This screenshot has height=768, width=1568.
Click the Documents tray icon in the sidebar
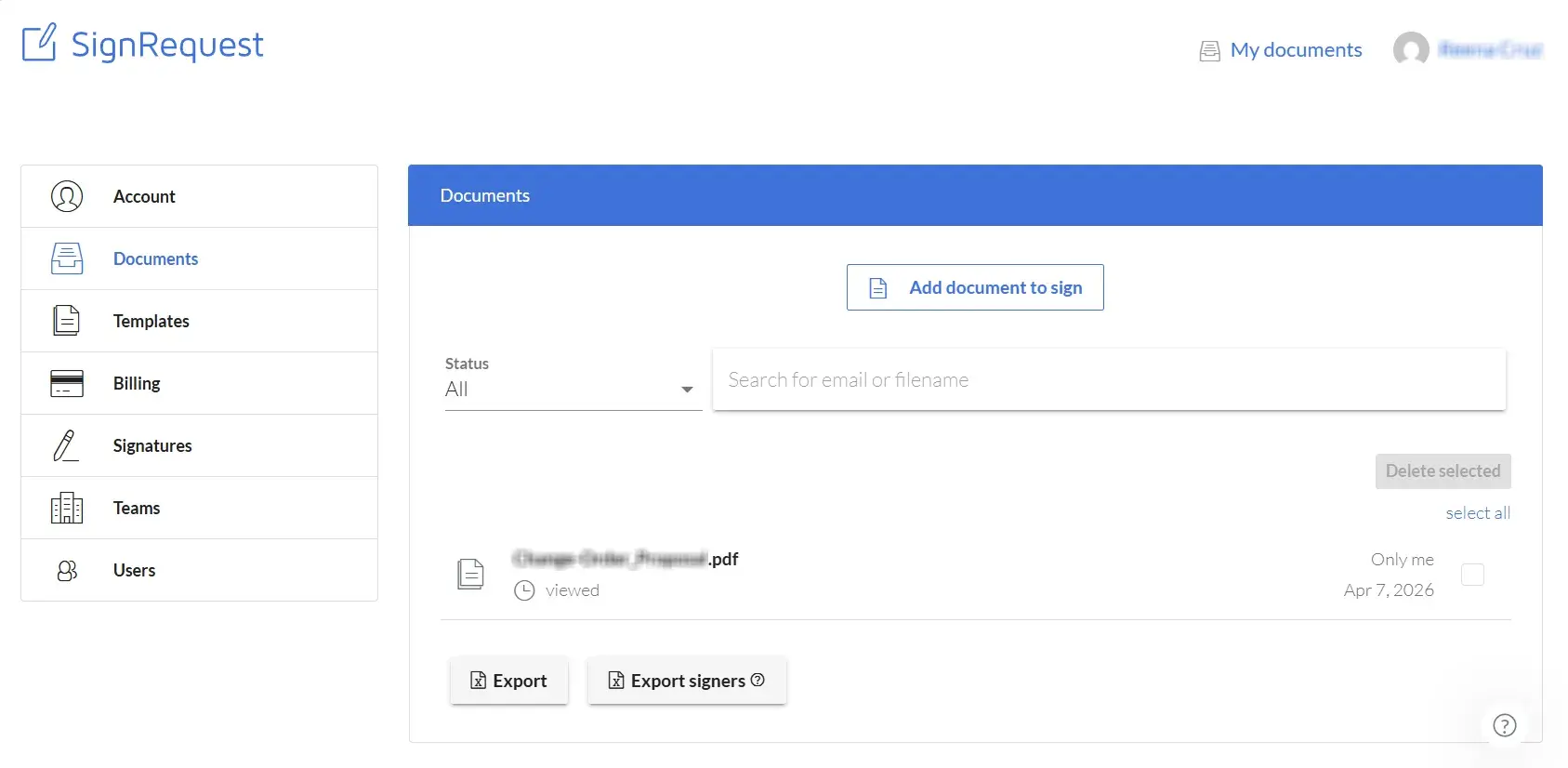(x=67, y=258)
